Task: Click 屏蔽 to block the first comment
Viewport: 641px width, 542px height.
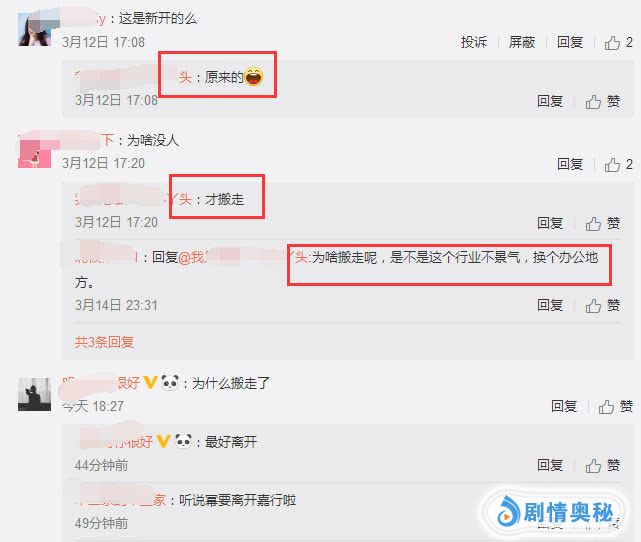Action: (x=522, y=42)
